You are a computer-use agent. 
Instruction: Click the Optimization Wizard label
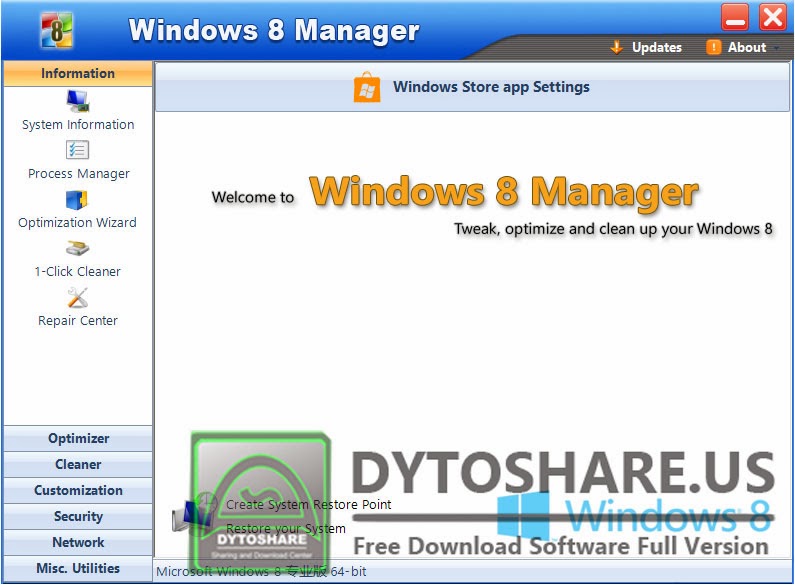pos(77,223)
